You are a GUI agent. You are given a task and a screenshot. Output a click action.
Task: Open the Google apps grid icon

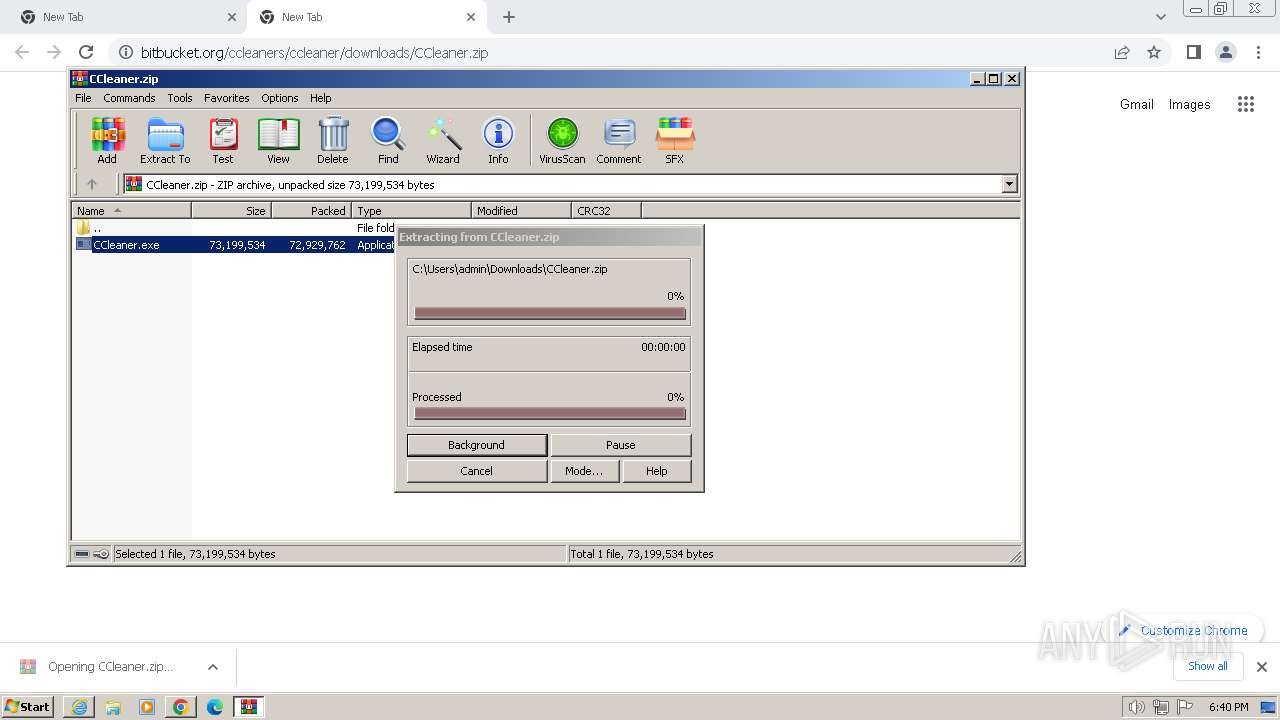click(1245, 104)
